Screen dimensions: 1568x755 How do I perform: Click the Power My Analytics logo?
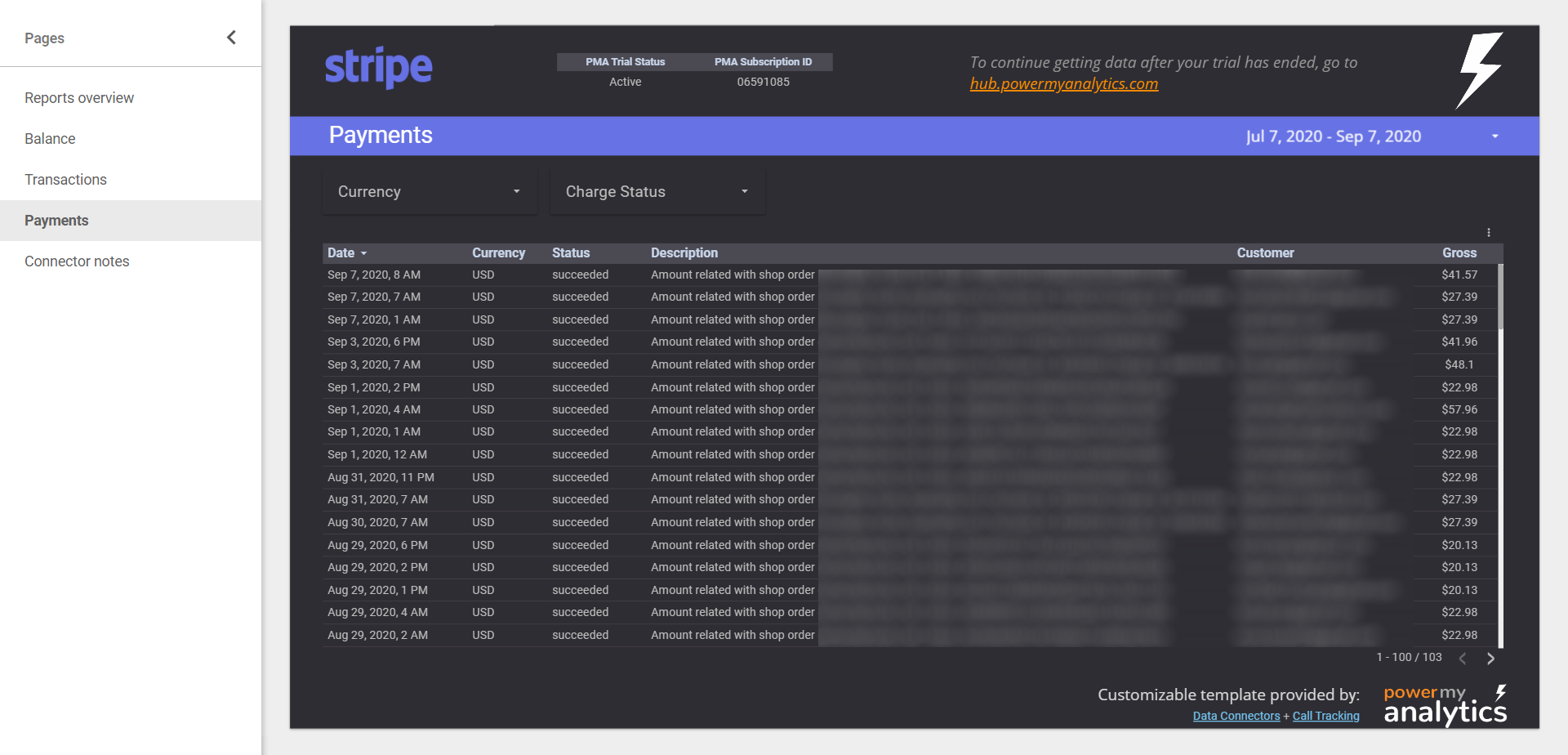click(1445, 705)
